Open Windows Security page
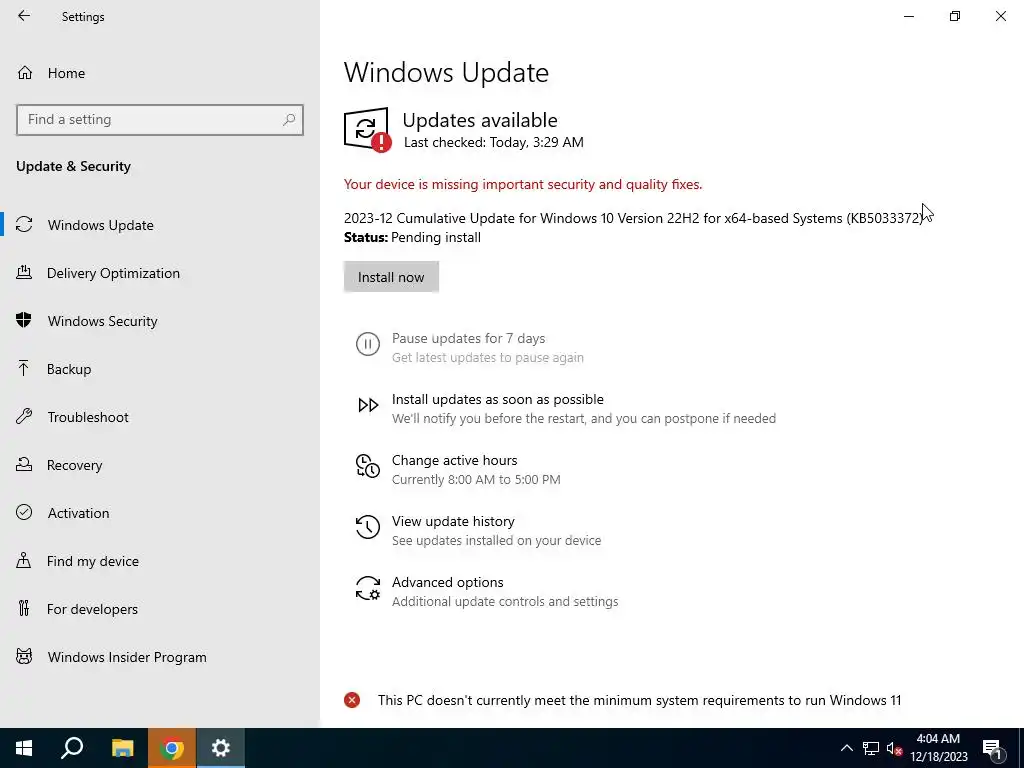This screenshot has height=768, width=1024. point(160,321)
